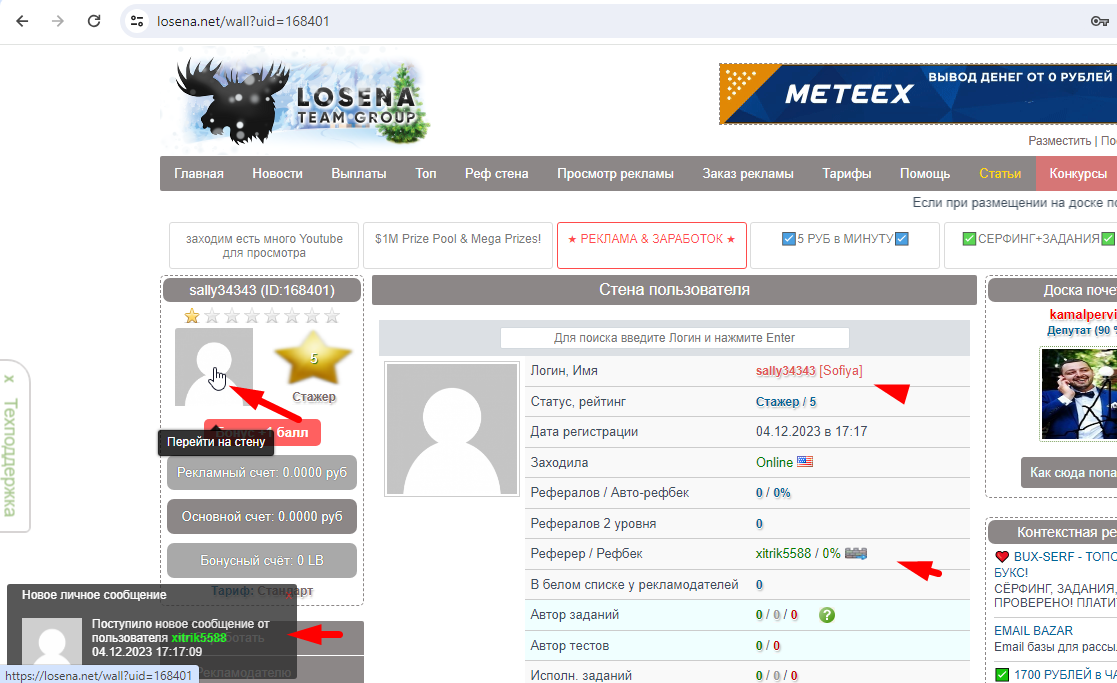Open the Новости menu item
Image resolution: width=1117 pixels, height=683 pixels.
point(277,174)
